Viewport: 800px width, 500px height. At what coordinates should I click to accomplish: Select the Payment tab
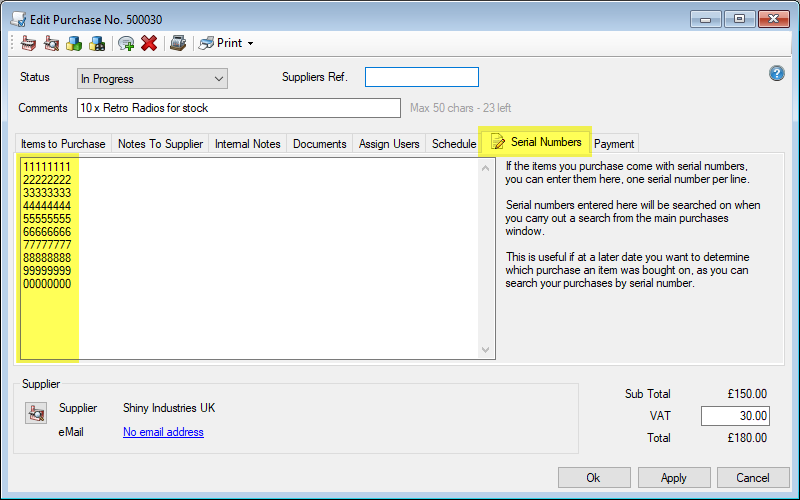pyautogui.click(x=614, y=144)
